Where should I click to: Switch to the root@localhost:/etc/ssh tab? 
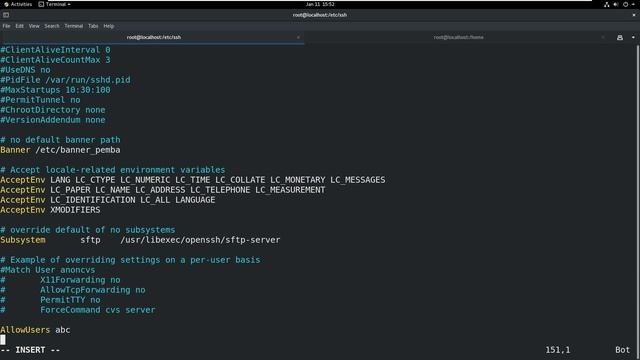click(153, 37)
